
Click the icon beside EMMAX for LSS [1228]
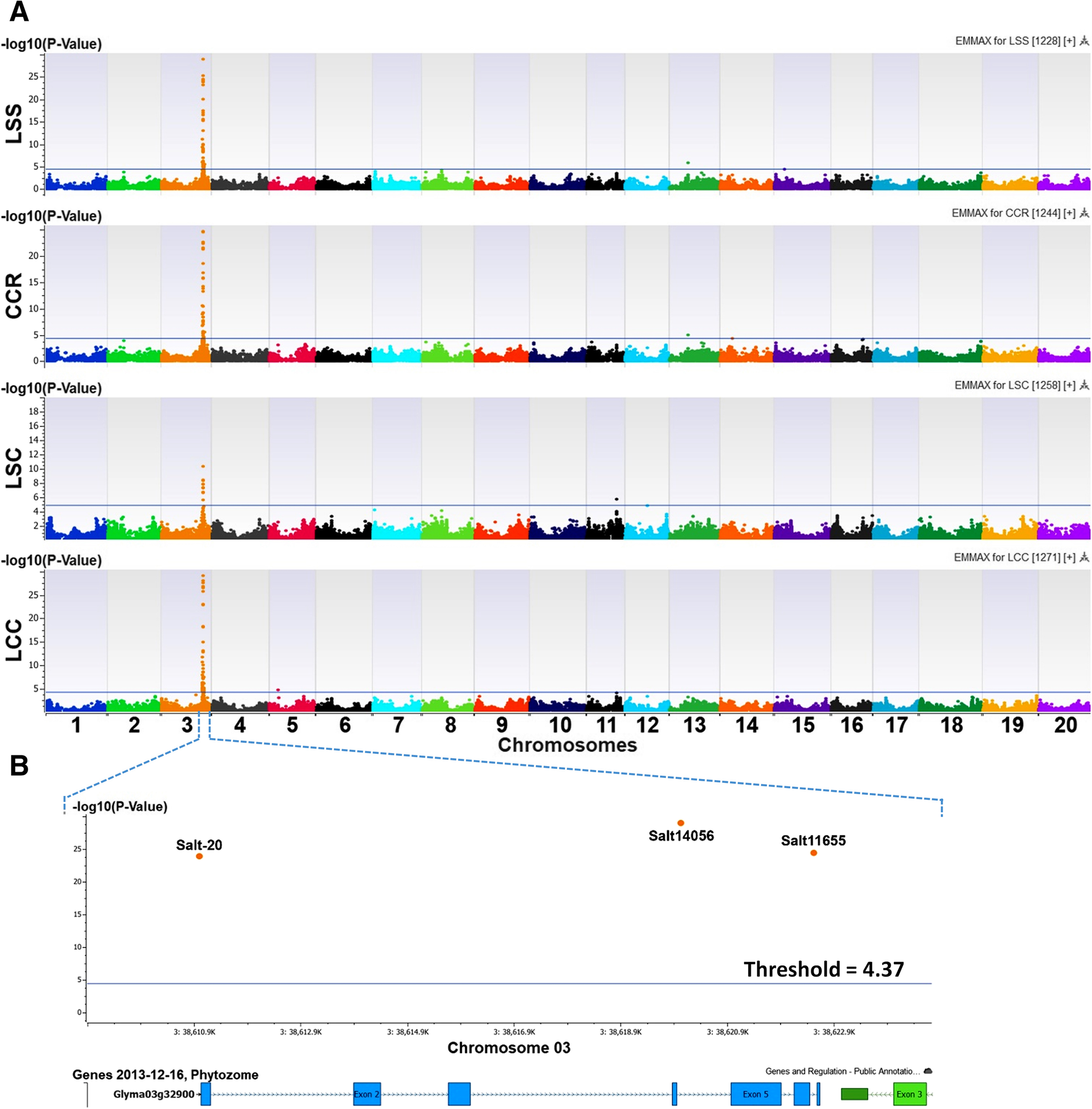tap(1084, 41)
